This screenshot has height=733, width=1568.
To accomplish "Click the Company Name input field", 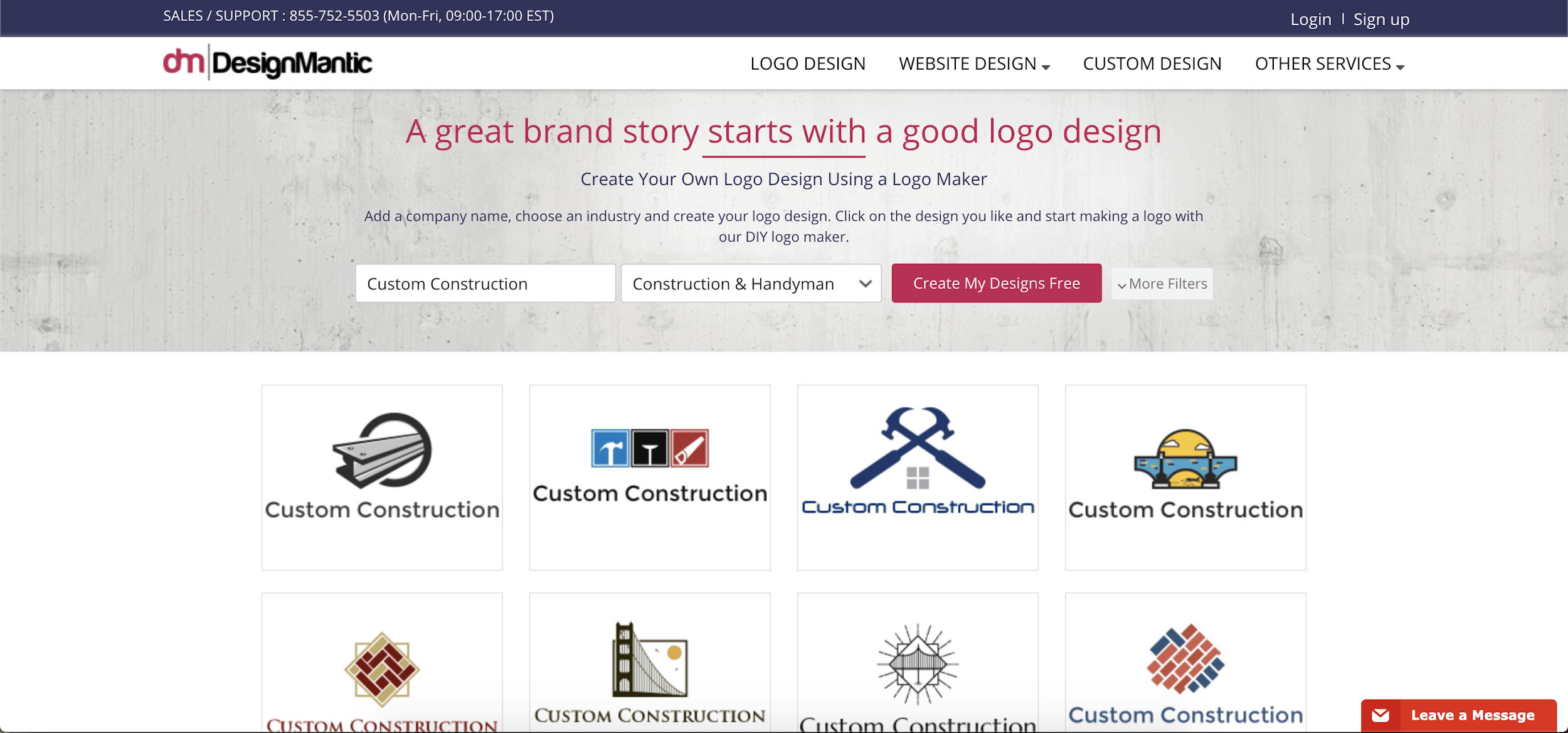I will click(x=485, y=283).
